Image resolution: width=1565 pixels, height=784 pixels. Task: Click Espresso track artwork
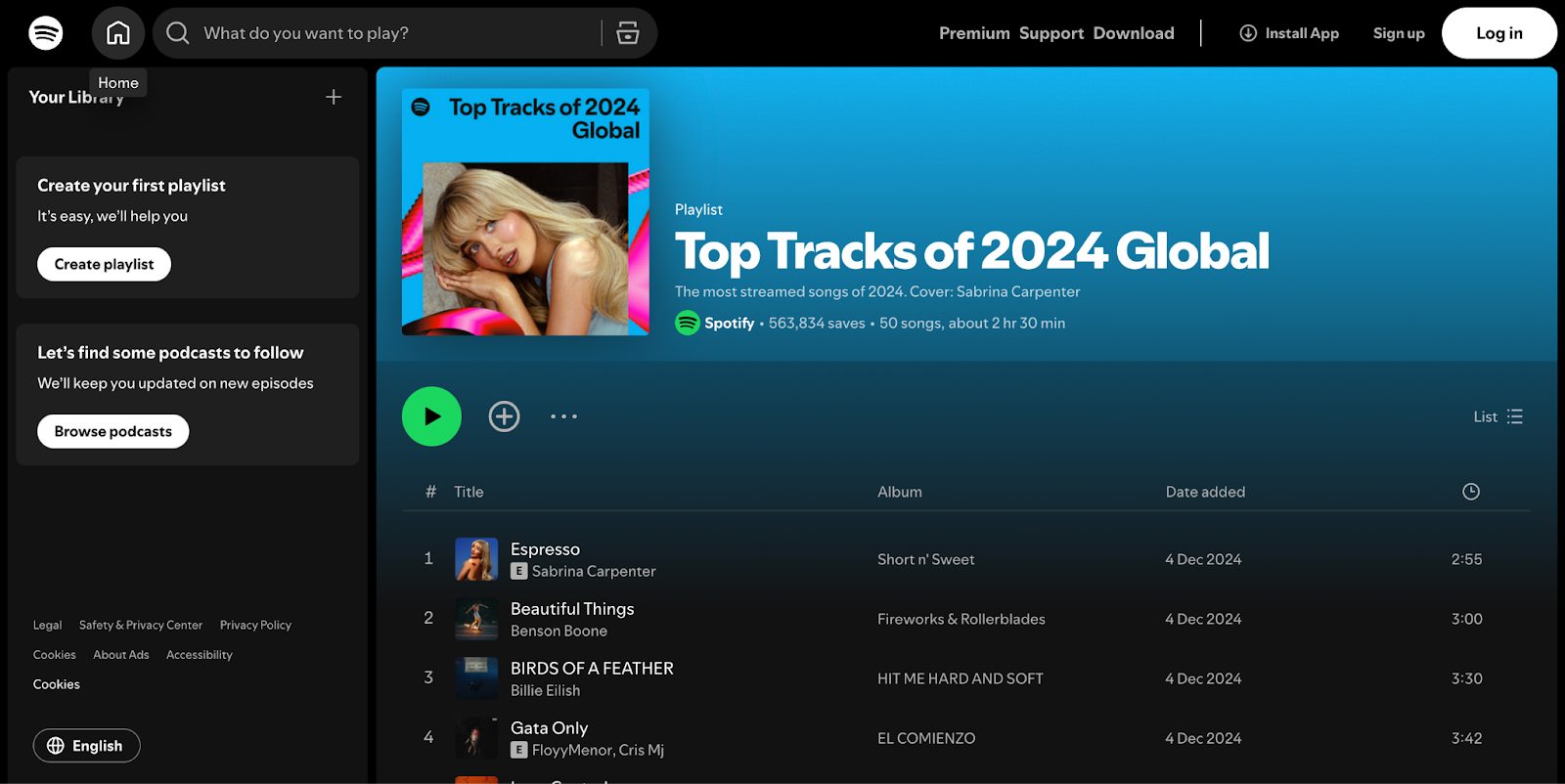476,559
